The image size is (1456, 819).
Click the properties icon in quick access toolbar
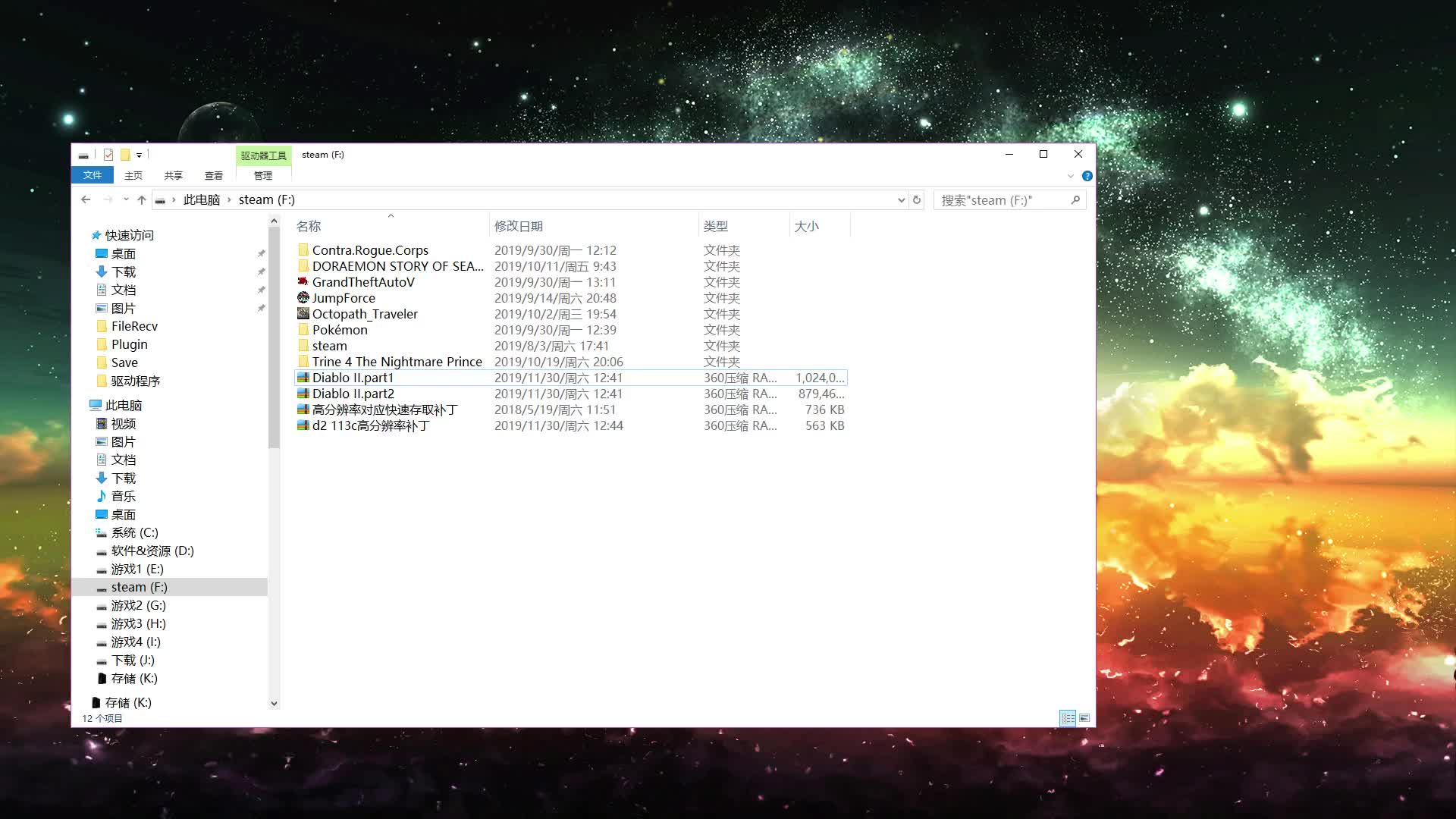coord(108,155)
